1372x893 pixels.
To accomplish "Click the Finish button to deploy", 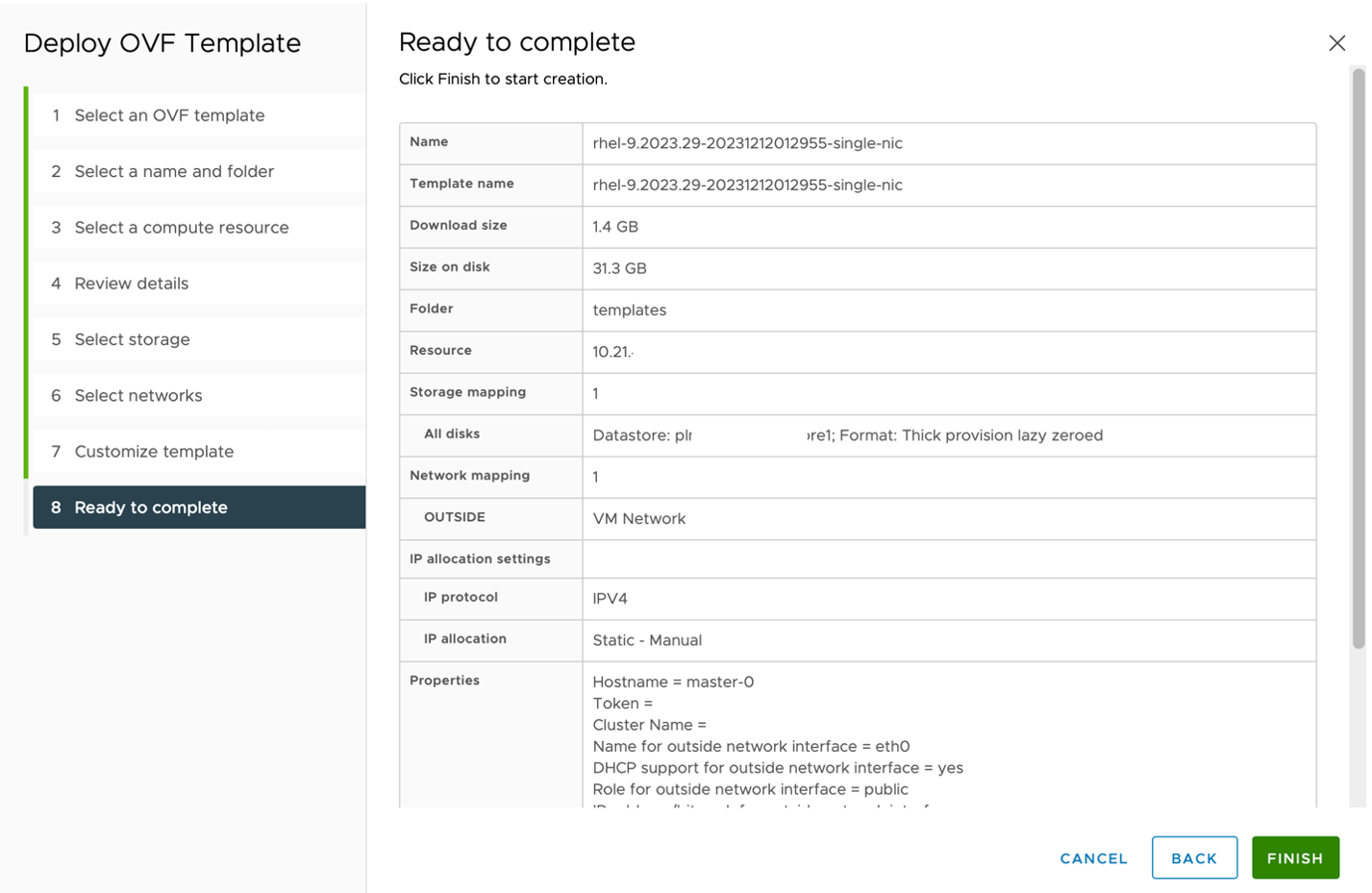I will tap(1296, 858).
